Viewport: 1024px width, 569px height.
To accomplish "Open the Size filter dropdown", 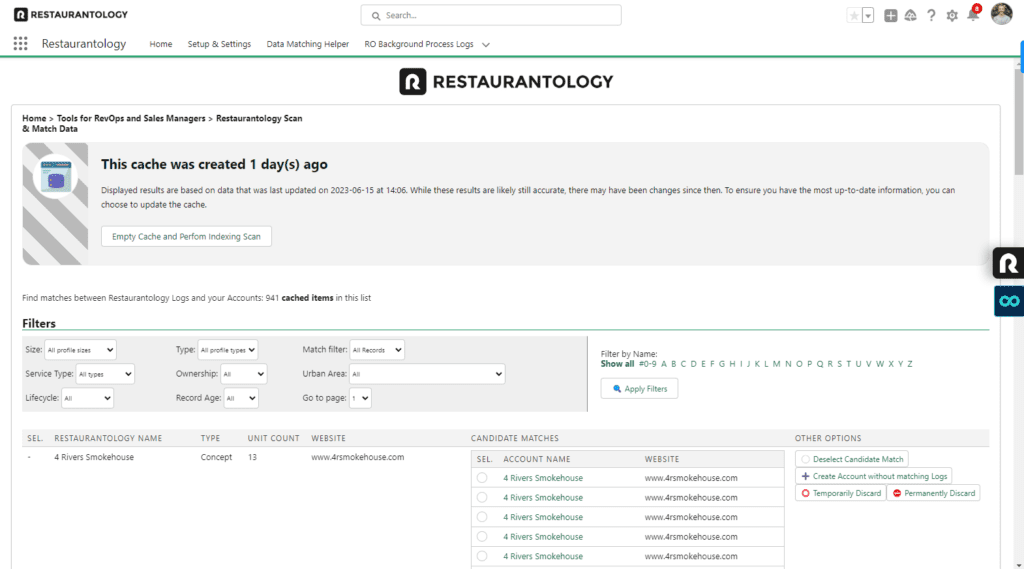I will [80, 350].
